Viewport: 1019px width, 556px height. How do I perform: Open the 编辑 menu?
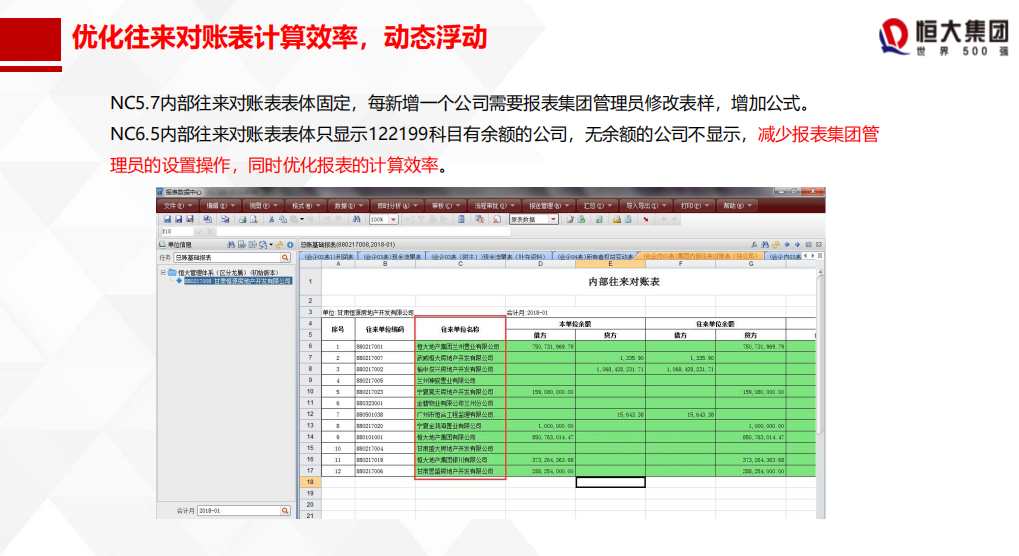[220, 206]
